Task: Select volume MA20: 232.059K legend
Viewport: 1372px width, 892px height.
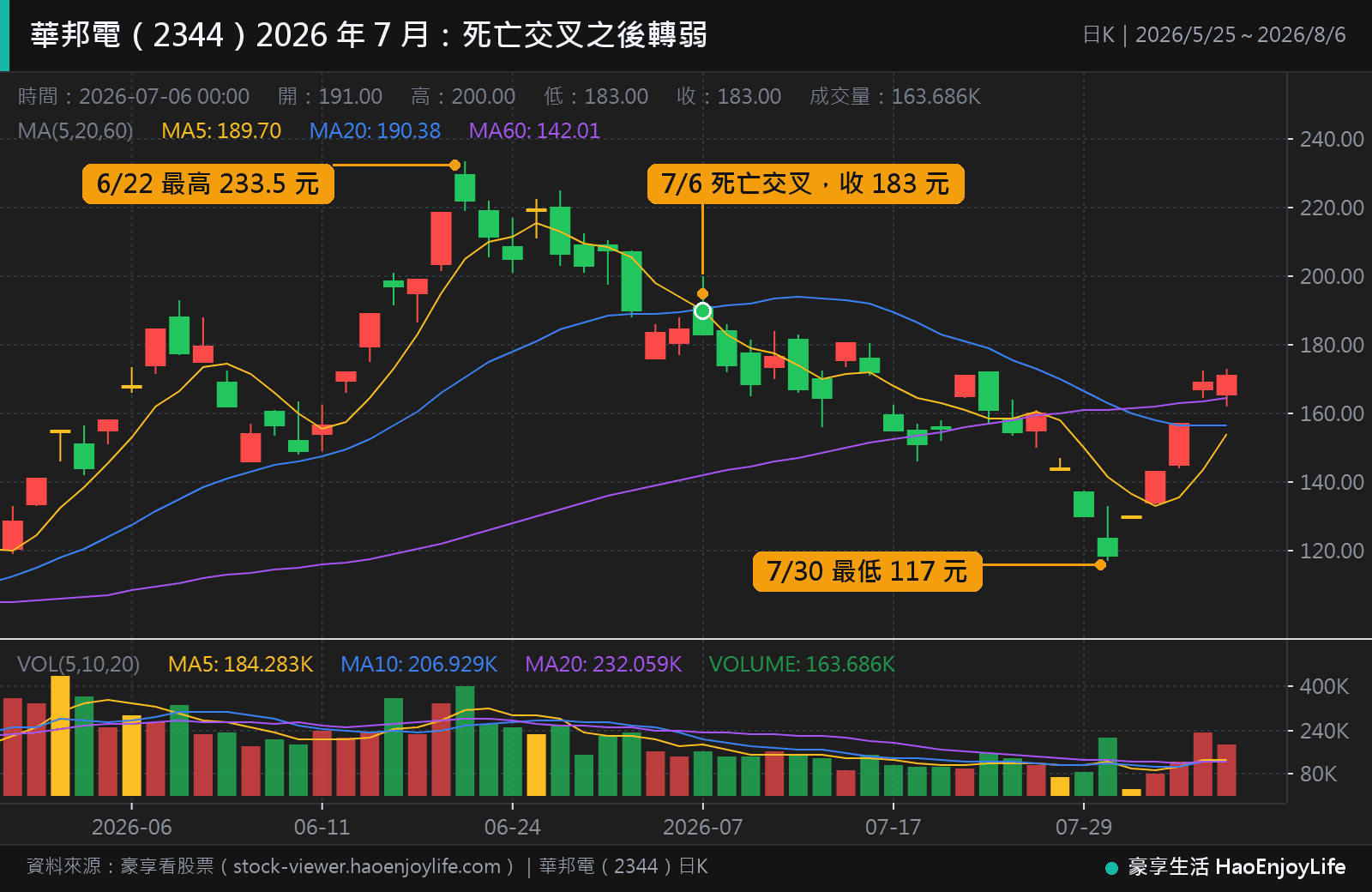Action: tap(603, 665)
